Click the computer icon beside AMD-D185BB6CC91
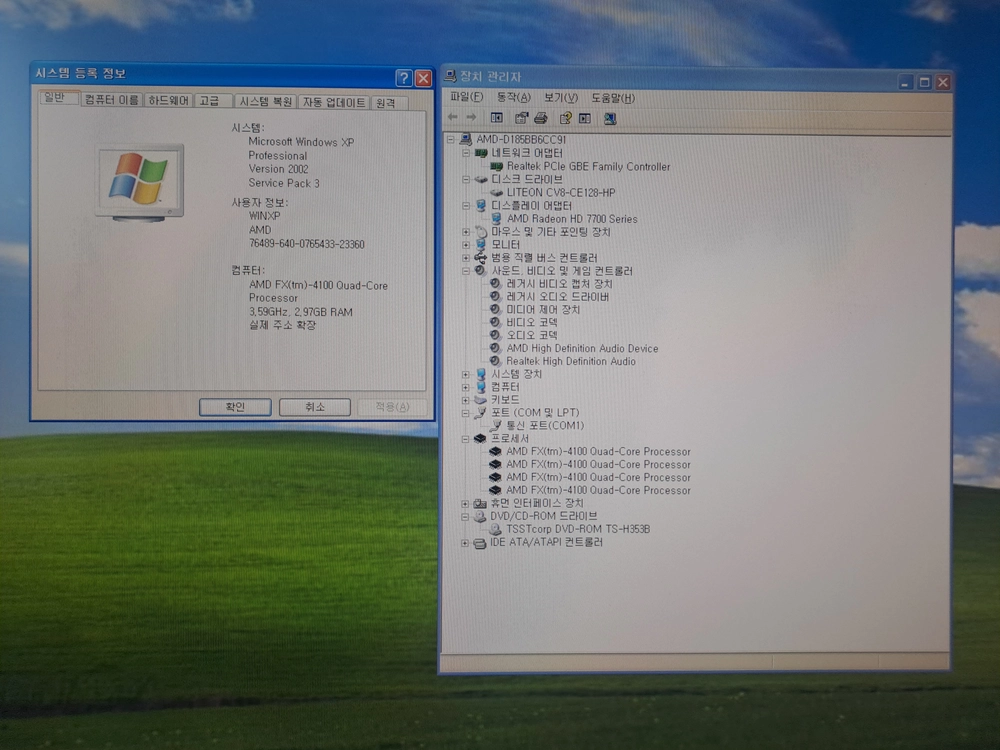 click(466, 139)
